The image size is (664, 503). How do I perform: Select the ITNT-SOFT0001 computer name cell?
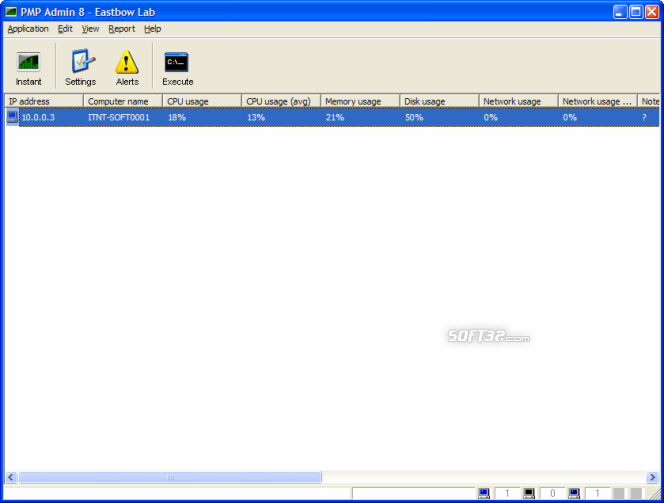[119, 117]
